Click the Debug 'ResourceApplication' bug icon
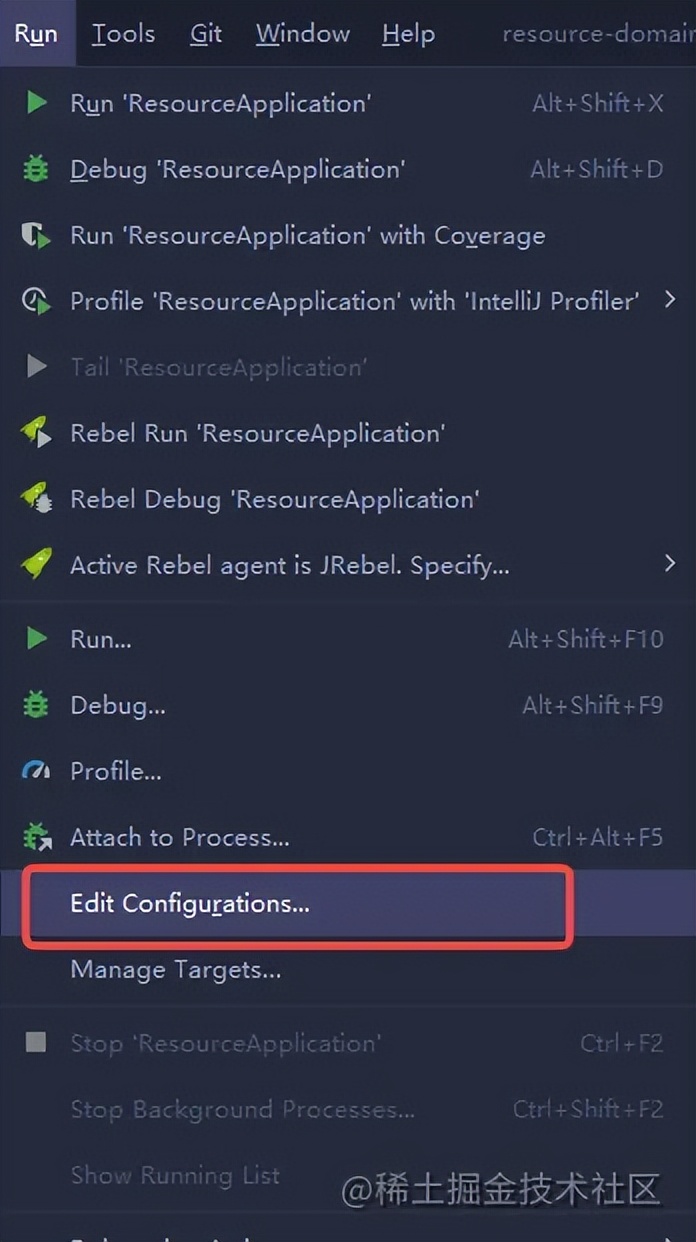Image resolution: width=696 pixels, height=1242 pixels. (36, 169)
